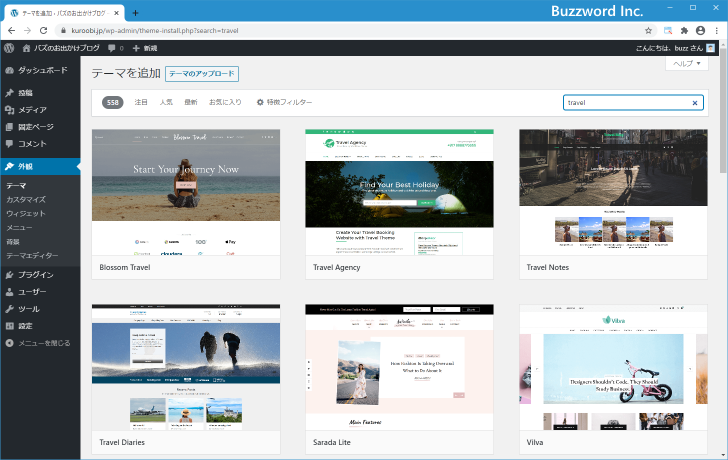Click the WordPress logo in admin bar

coord(9,48)
